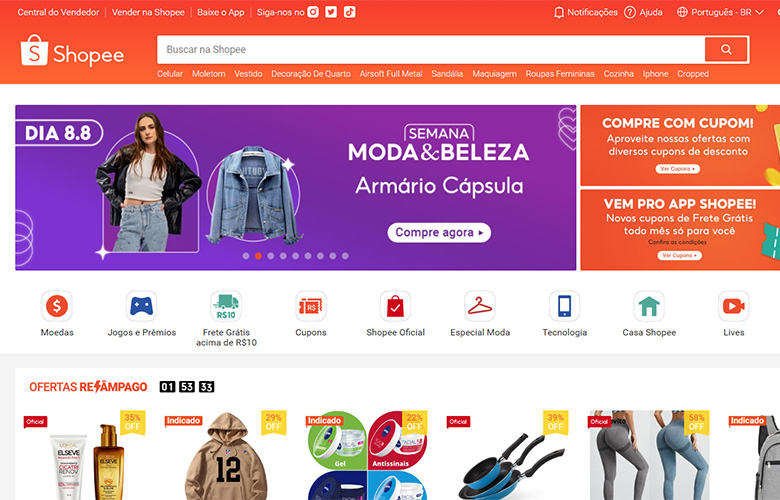Screen dimensions: 780x500
Task: Select the Frete Grátis truck icon
Action: point(226,306)
